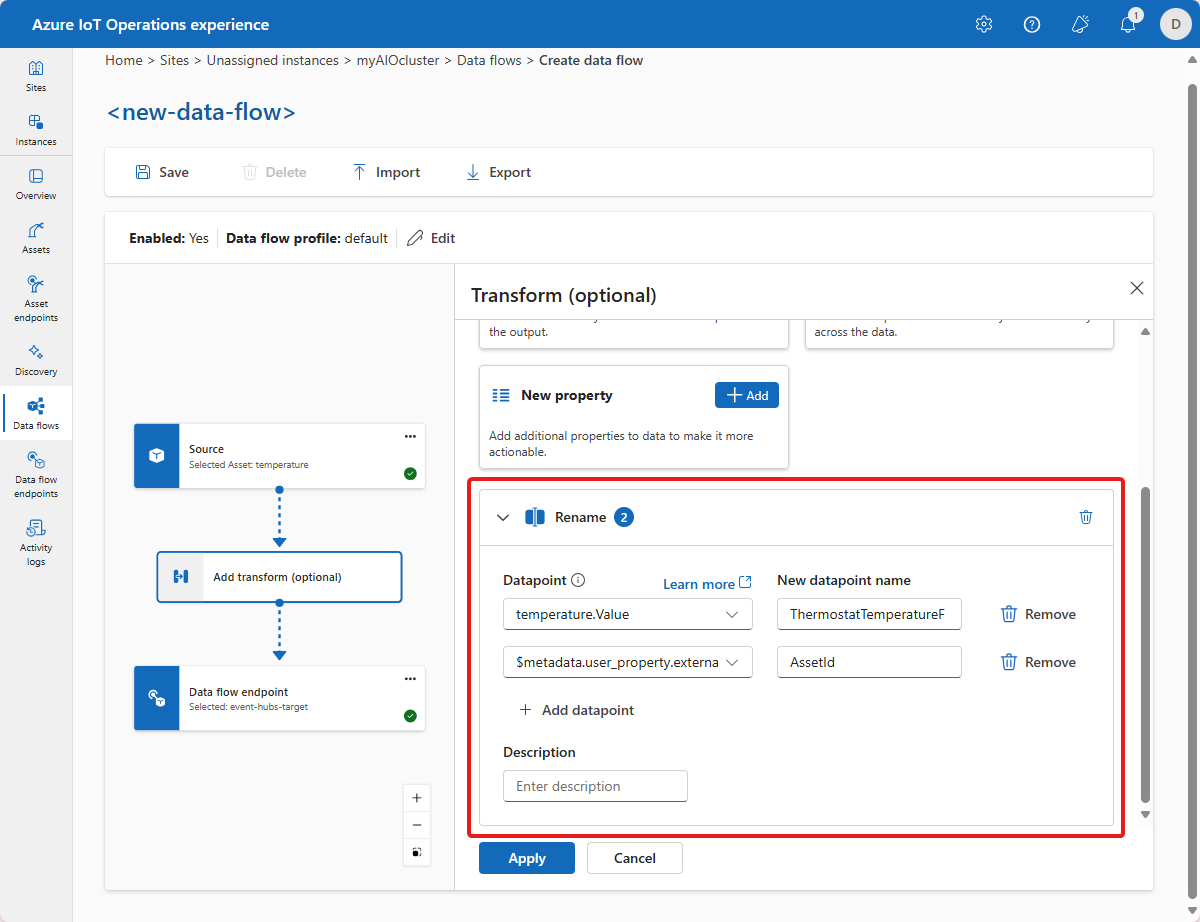
Task: Click the Description input field
Action: click(x=595, y=786)
